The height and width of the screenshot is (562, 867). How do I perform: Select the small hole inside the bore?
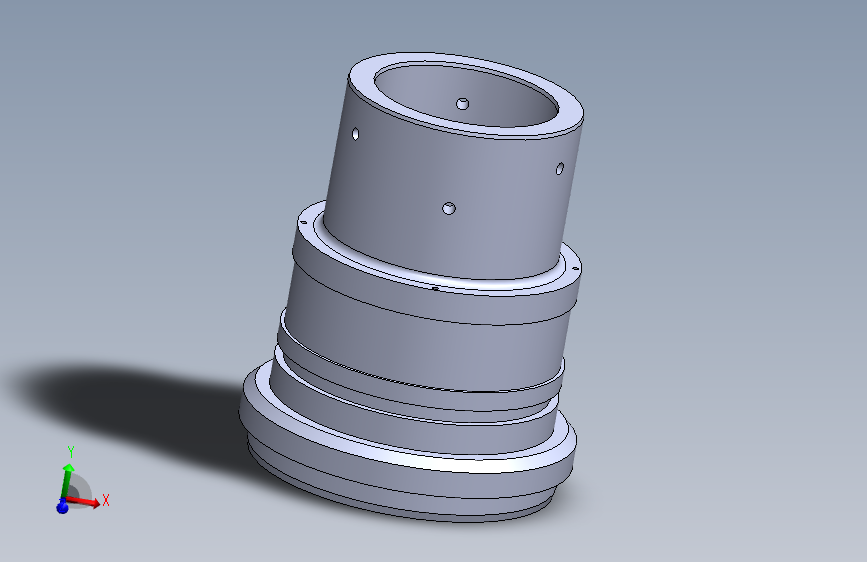click(x=463, y=103)
